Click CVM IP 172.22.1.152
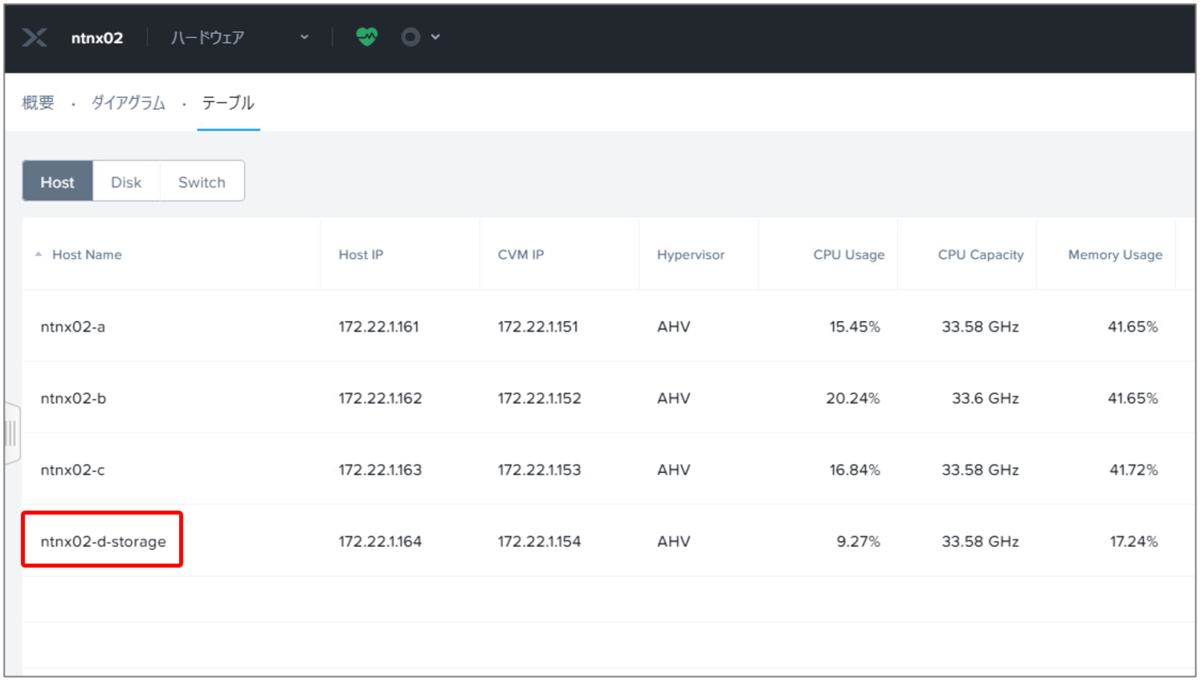Screen dimensions: 1200x680 point(539,398)
